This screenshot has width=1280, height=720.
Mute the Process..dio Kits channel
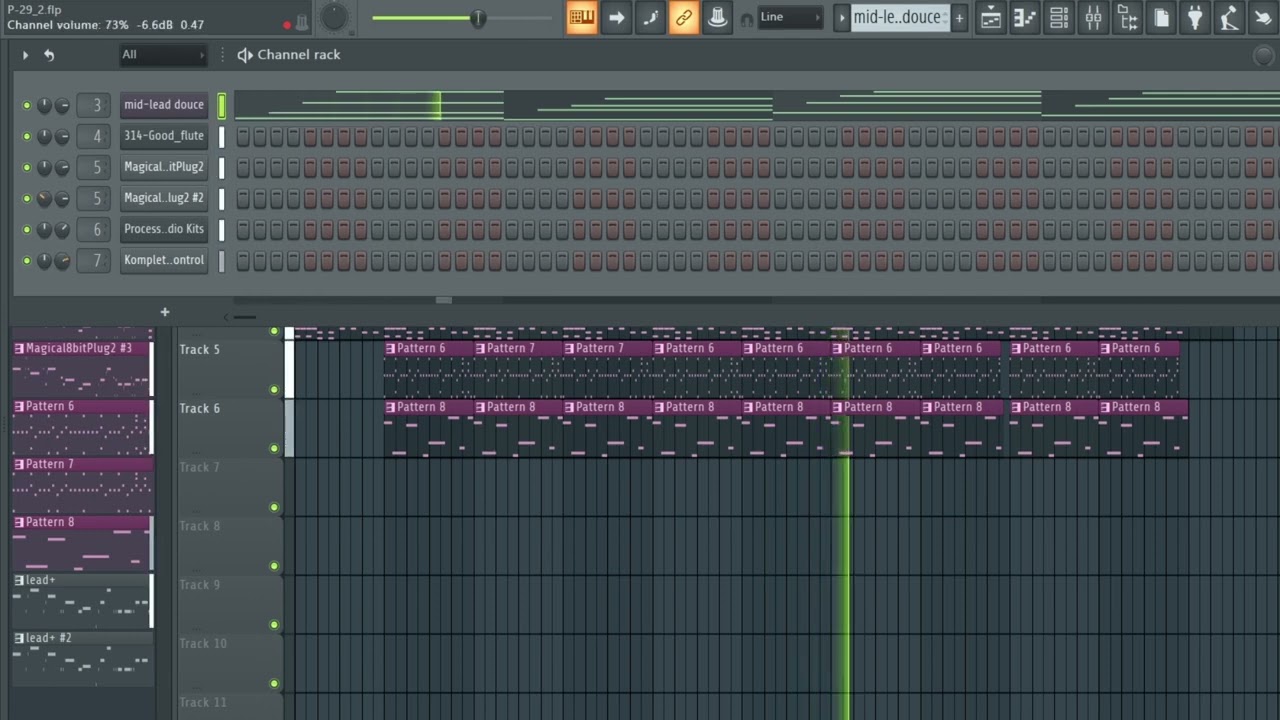tap(27, 229)
